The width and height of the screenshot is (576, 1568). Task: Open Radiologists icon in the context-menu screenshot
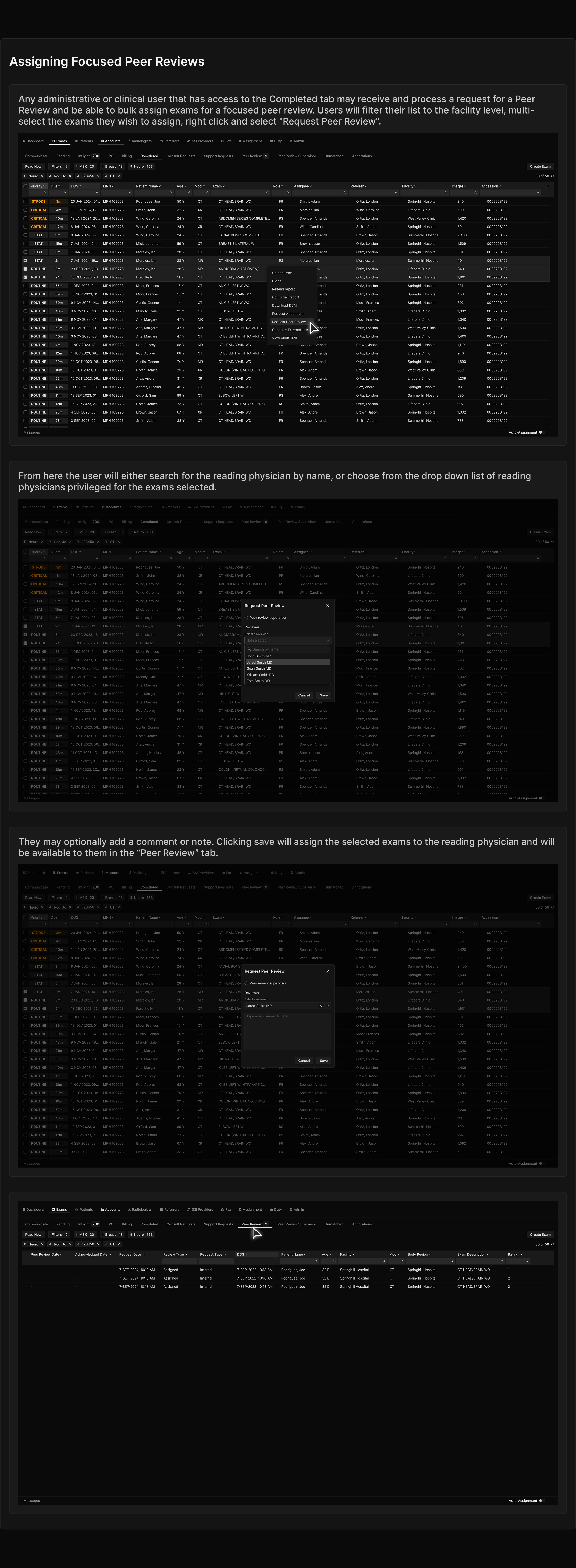coord(129,141)
